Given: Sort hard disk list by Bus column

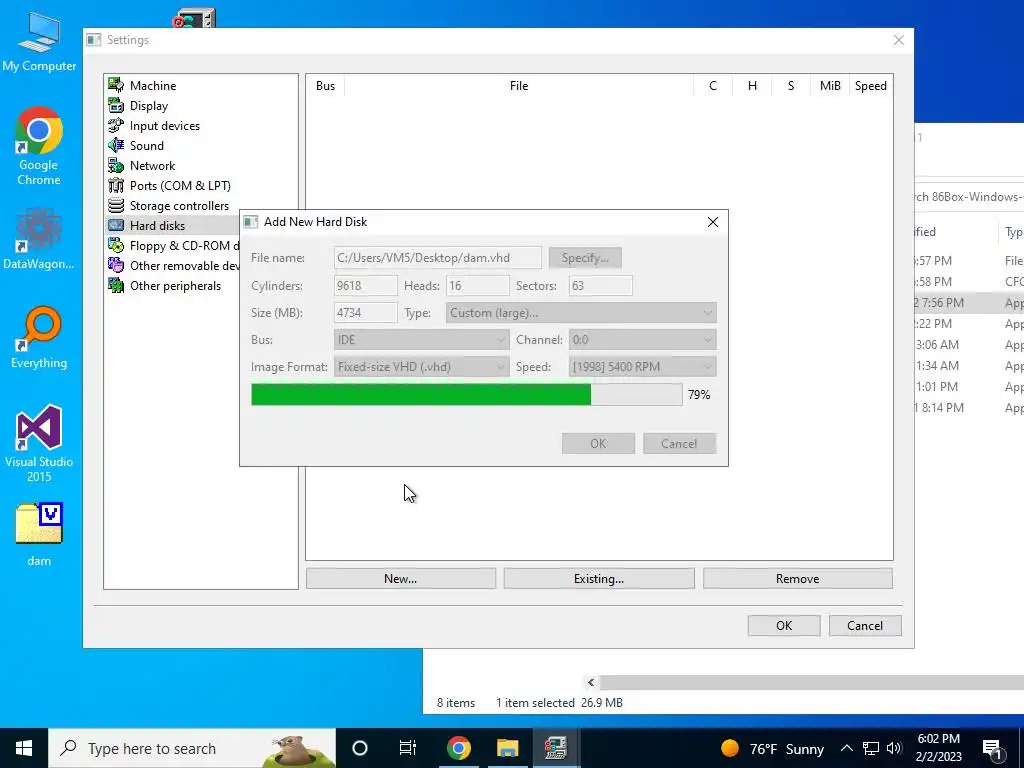Looking at the screenshot, I should 325,86.
